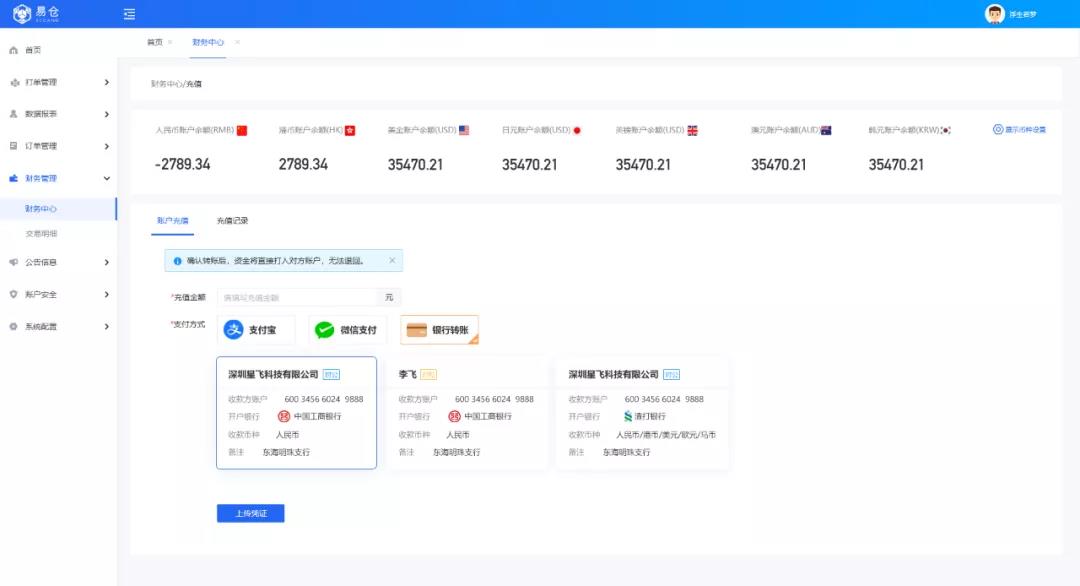
Task: Collapse the 财务管理 menu section
Action: (x=105, y=178)
